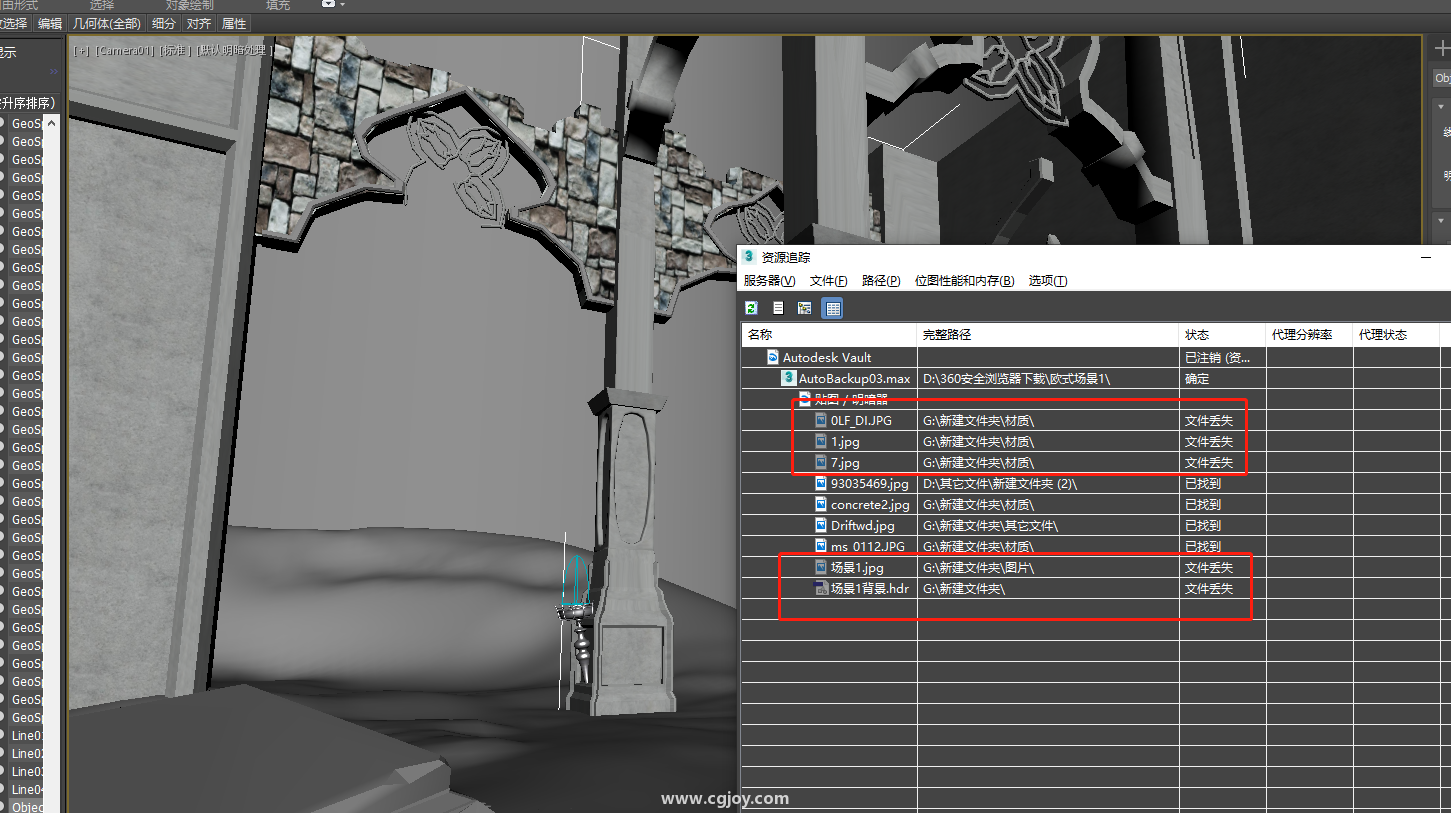This screenshot has width=1451, height=813.
Task: Open the 对齐 ribbon panel button
Action: pos(199,23)
